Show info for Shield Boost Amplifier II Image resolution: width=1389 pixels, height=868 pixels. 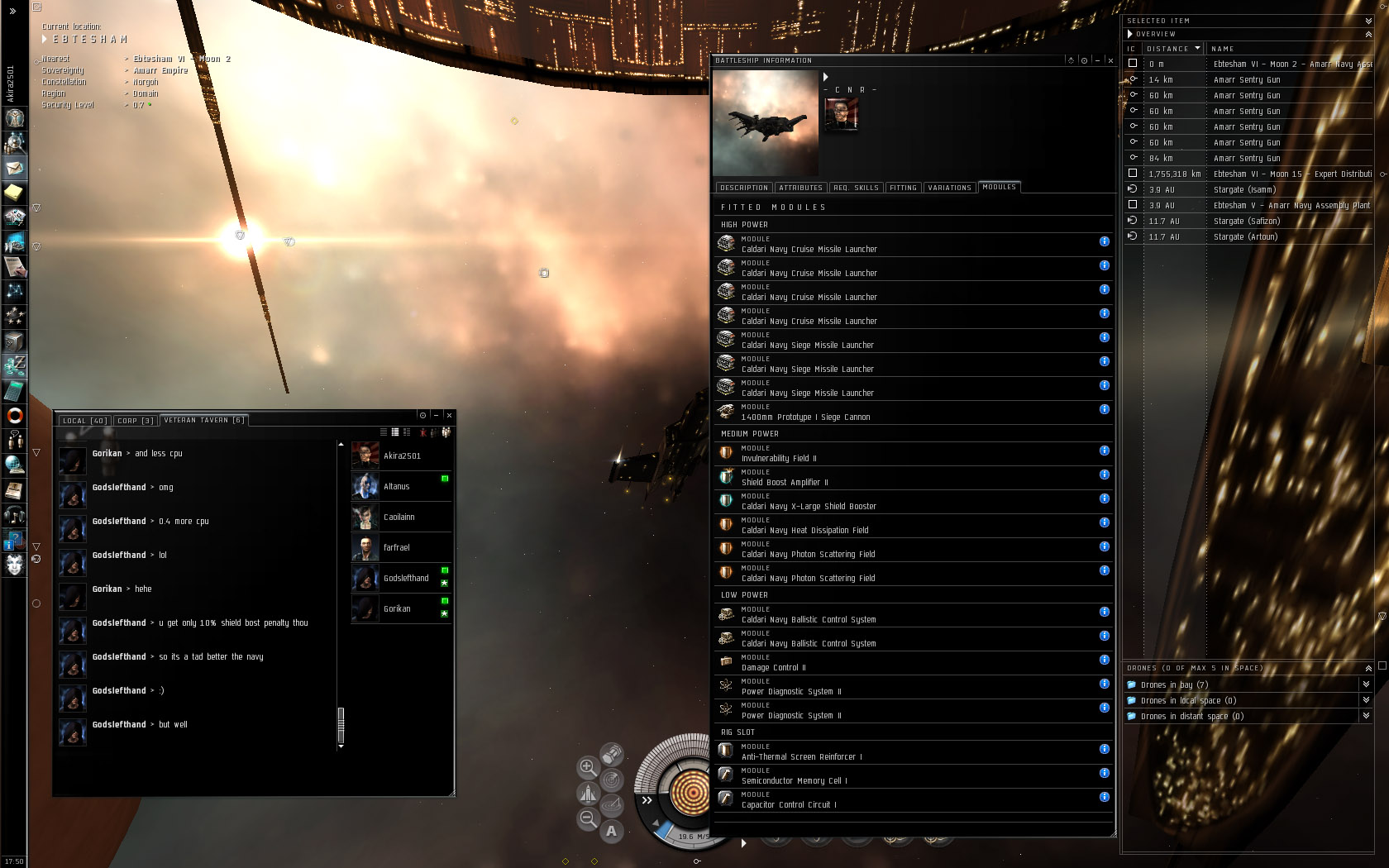tap(1104, 475)
